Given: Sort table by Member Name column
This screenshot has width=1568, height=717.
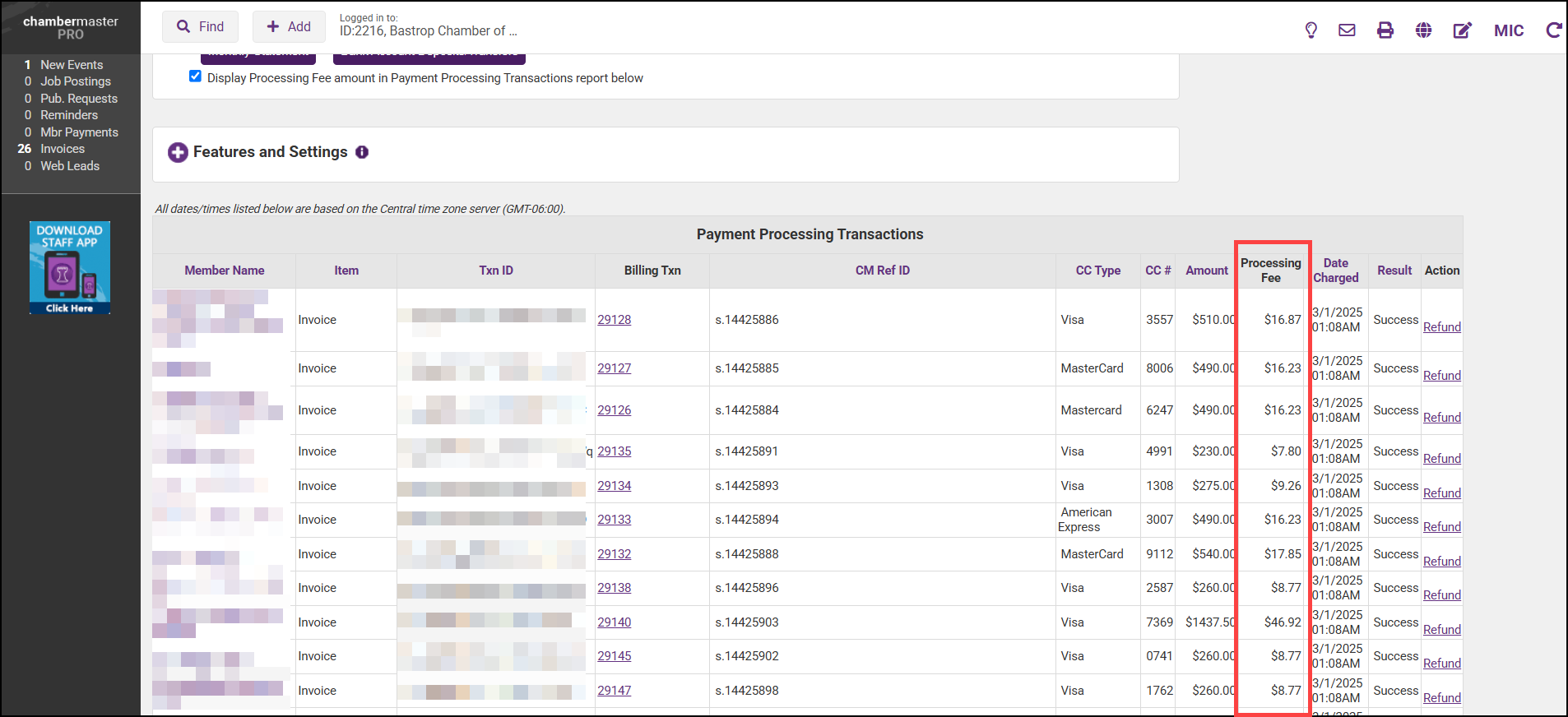Looking at the screenshot, I should click(224, 271).
